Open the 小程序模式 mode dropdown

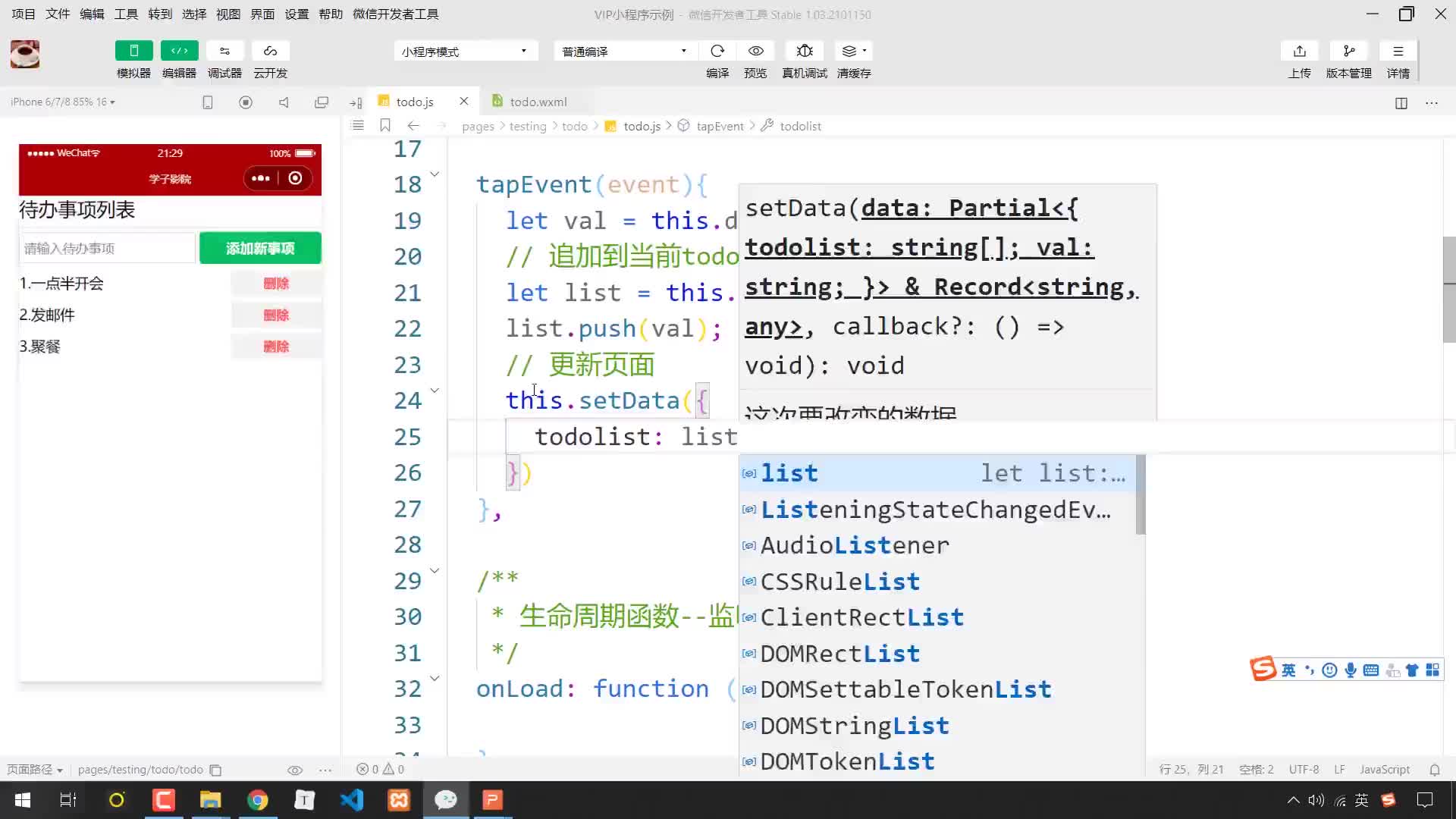pos(465,51)
